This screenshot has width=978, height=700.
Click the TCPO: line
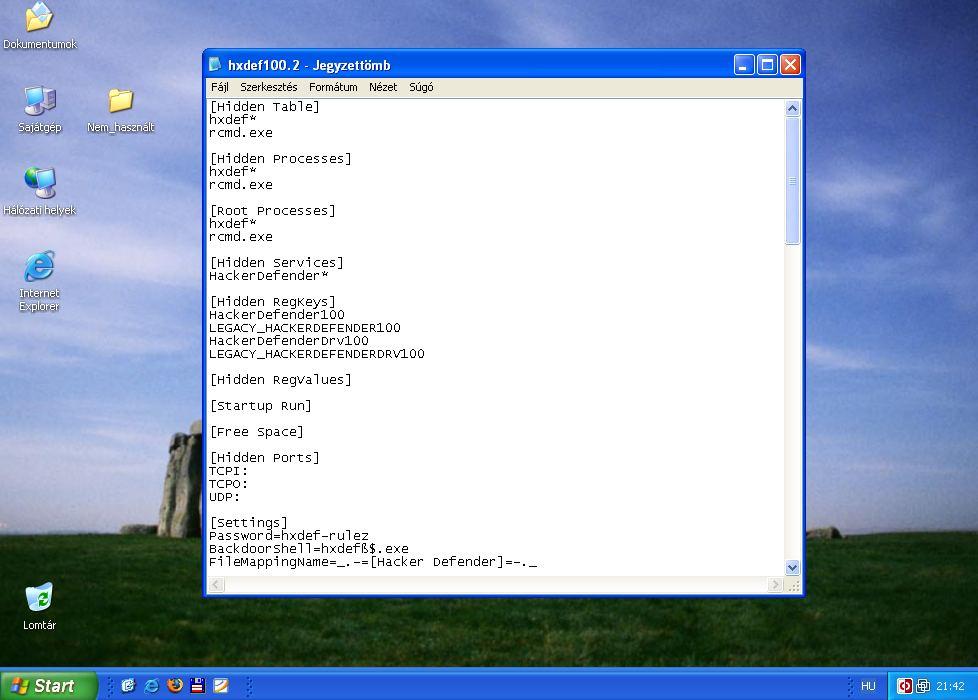coord(228,484)
